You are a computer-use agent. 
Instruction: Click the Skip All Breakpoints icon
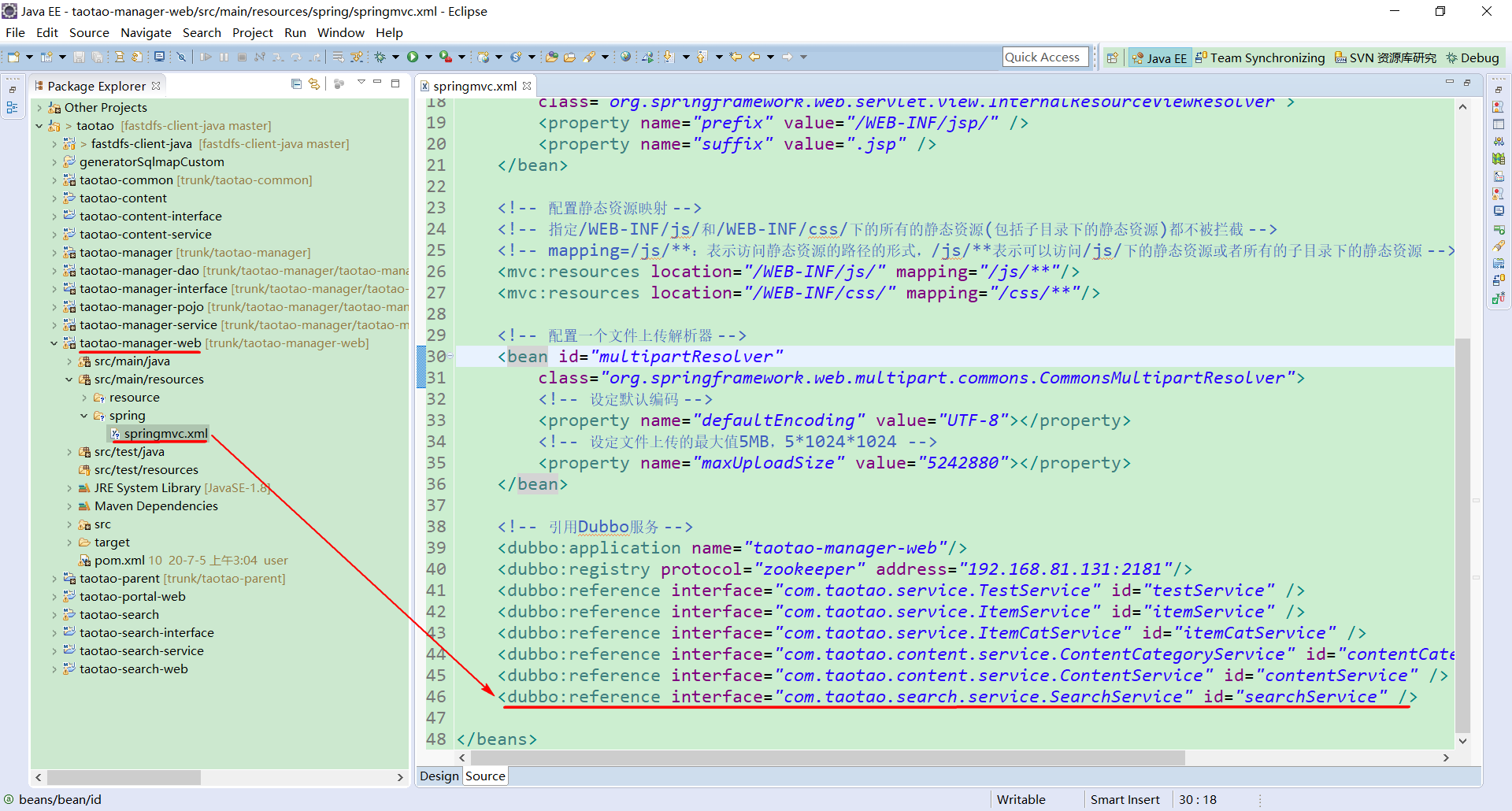click(181, 57)
